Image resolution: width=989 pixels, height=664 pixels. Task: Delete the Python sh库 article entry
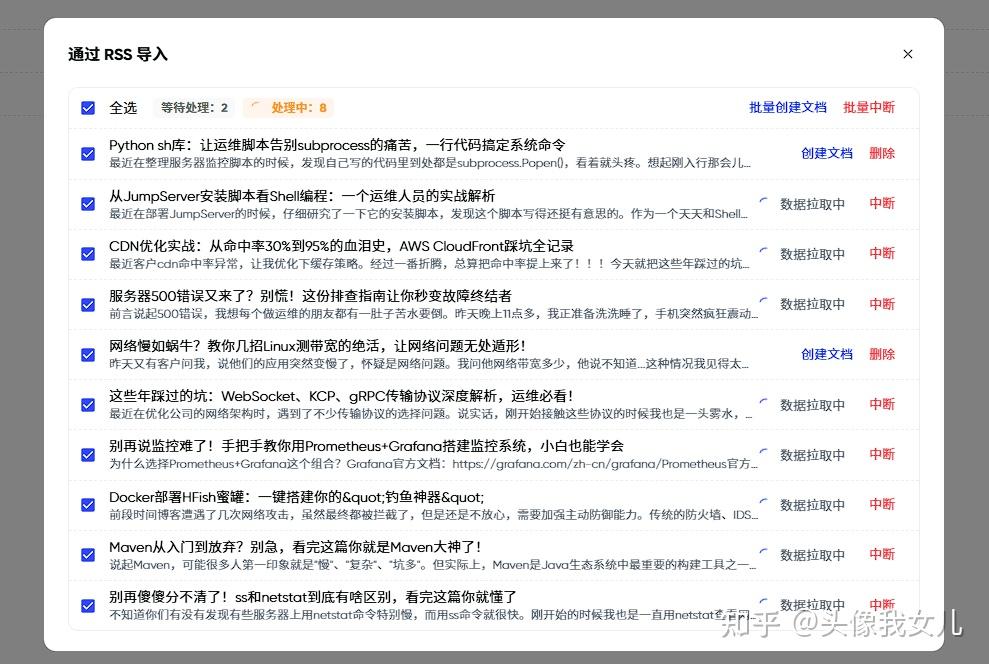coord(881,154)
